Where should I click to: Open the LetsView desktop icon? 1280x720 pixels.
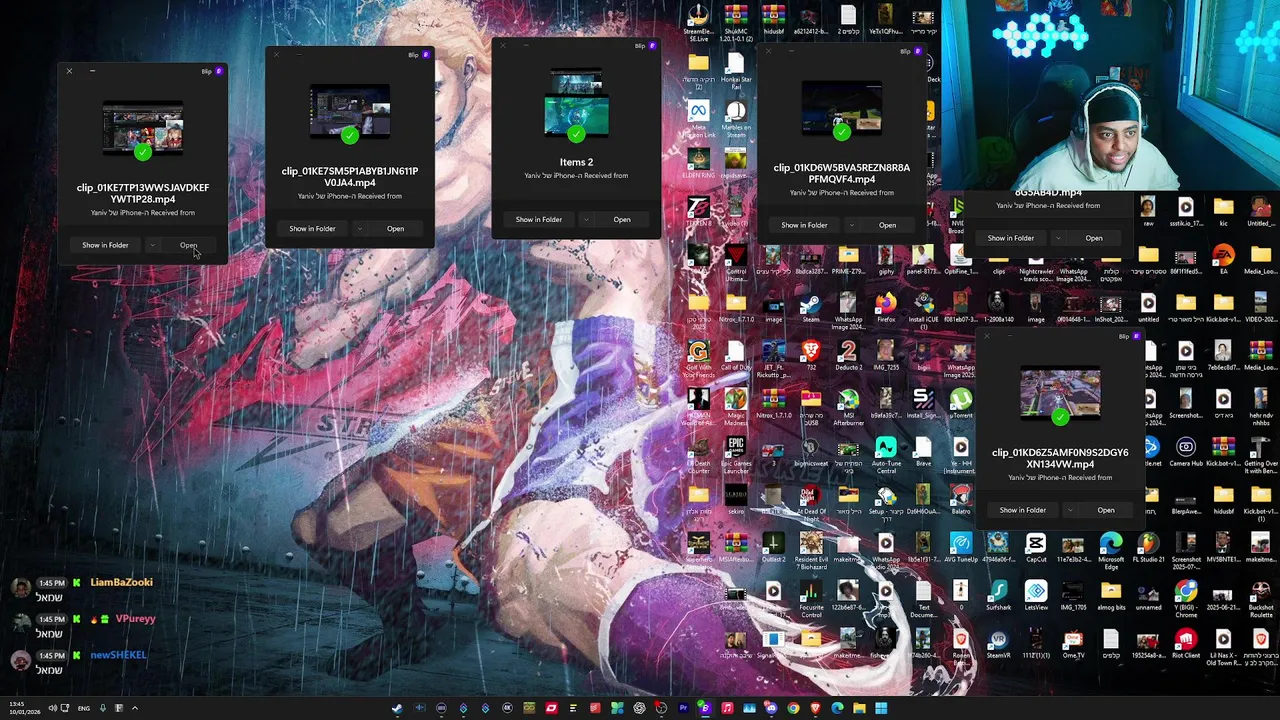tap(1035, 595)
